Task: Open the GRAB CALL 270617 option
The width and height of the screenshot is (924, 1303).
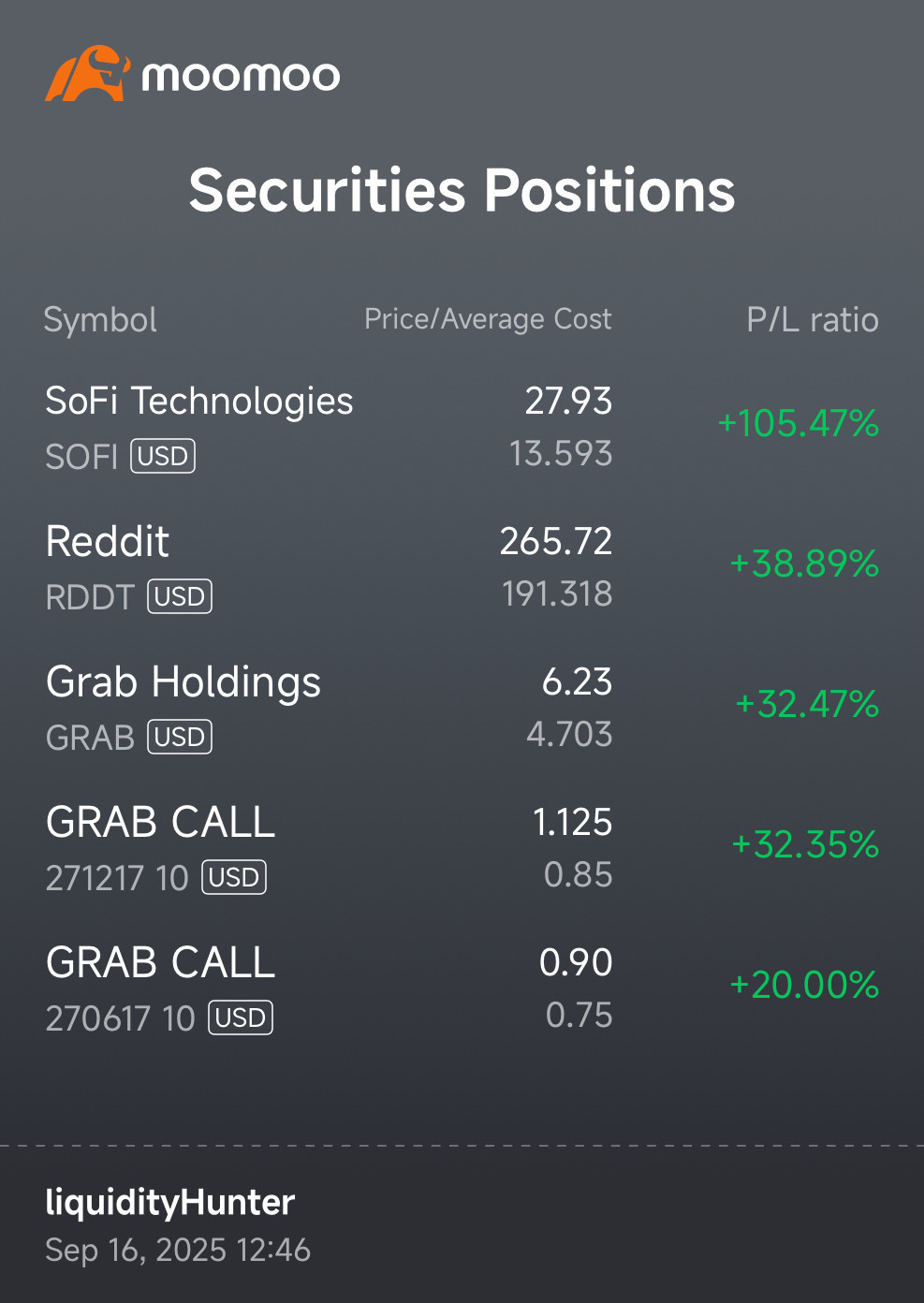Action: coord(462,988)
